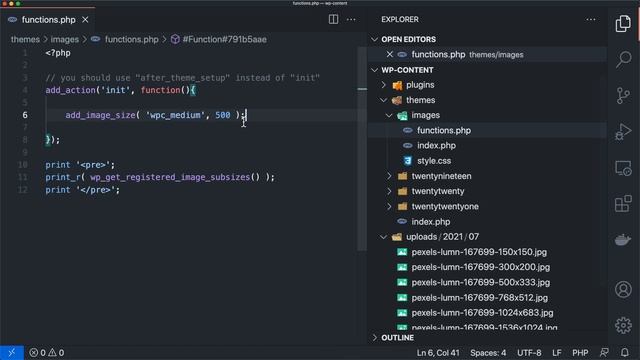
Task: Click #Function#791b5aae breadcrumb segment
Action: (224, 39)
